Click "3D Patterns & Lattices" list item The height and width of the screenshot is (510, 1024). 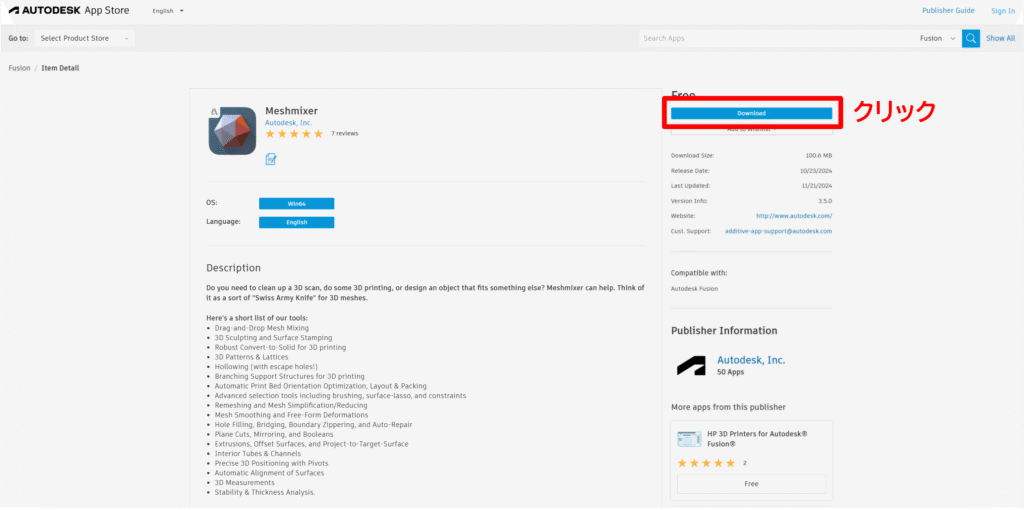pyautogui.click(x=251, y=357)
